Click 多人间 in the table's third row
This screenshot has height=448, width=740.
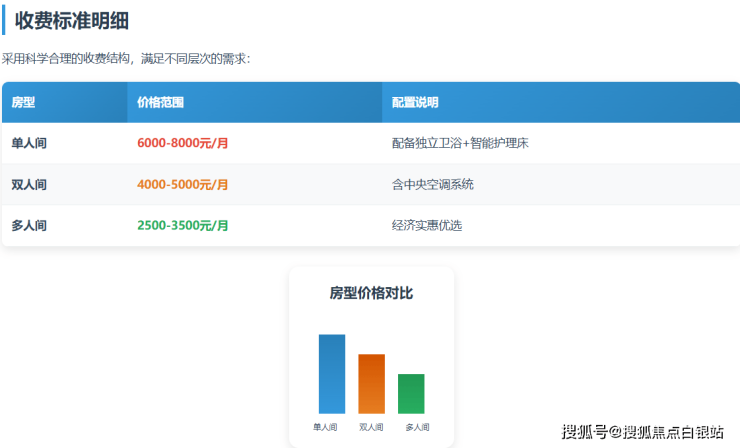[29, 226]
